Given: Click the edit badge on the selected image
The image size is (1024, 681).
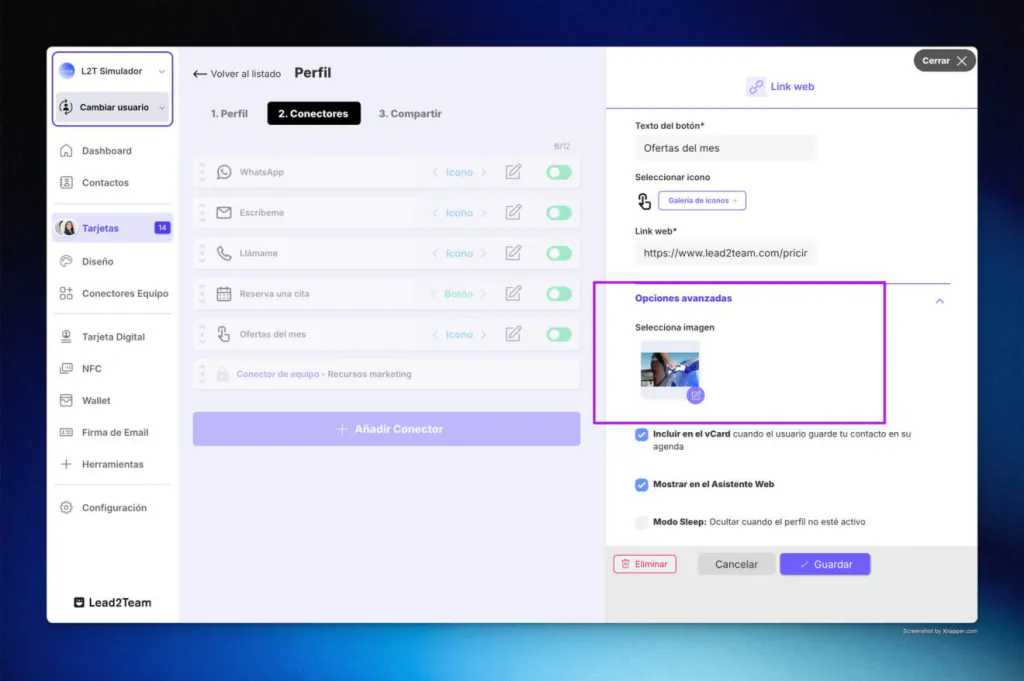Looking at the screenshot, I should (696, 395).
